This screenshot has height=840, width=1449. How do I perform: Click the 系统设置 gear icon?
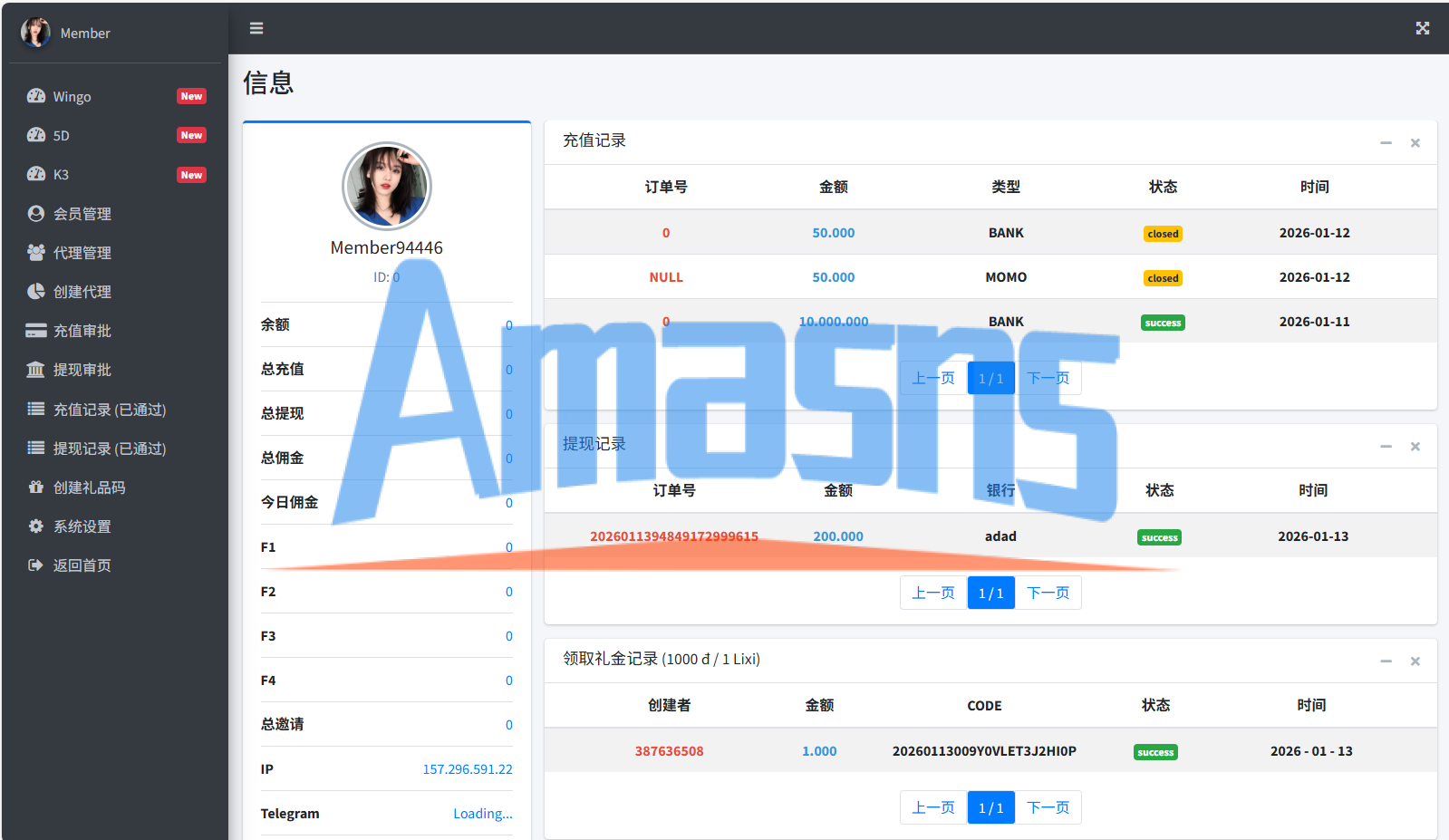tap(36, 526)
